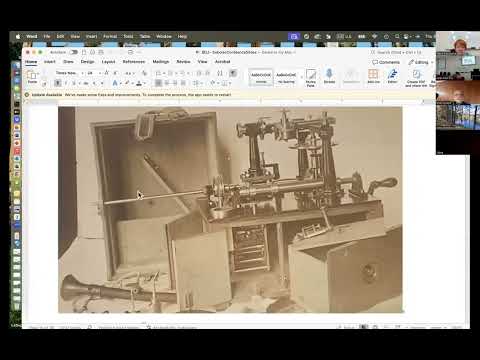This screenshot has width=480, height=360.
Task: Toggle the AutoSave switch
Action: [x=74, y=52]
